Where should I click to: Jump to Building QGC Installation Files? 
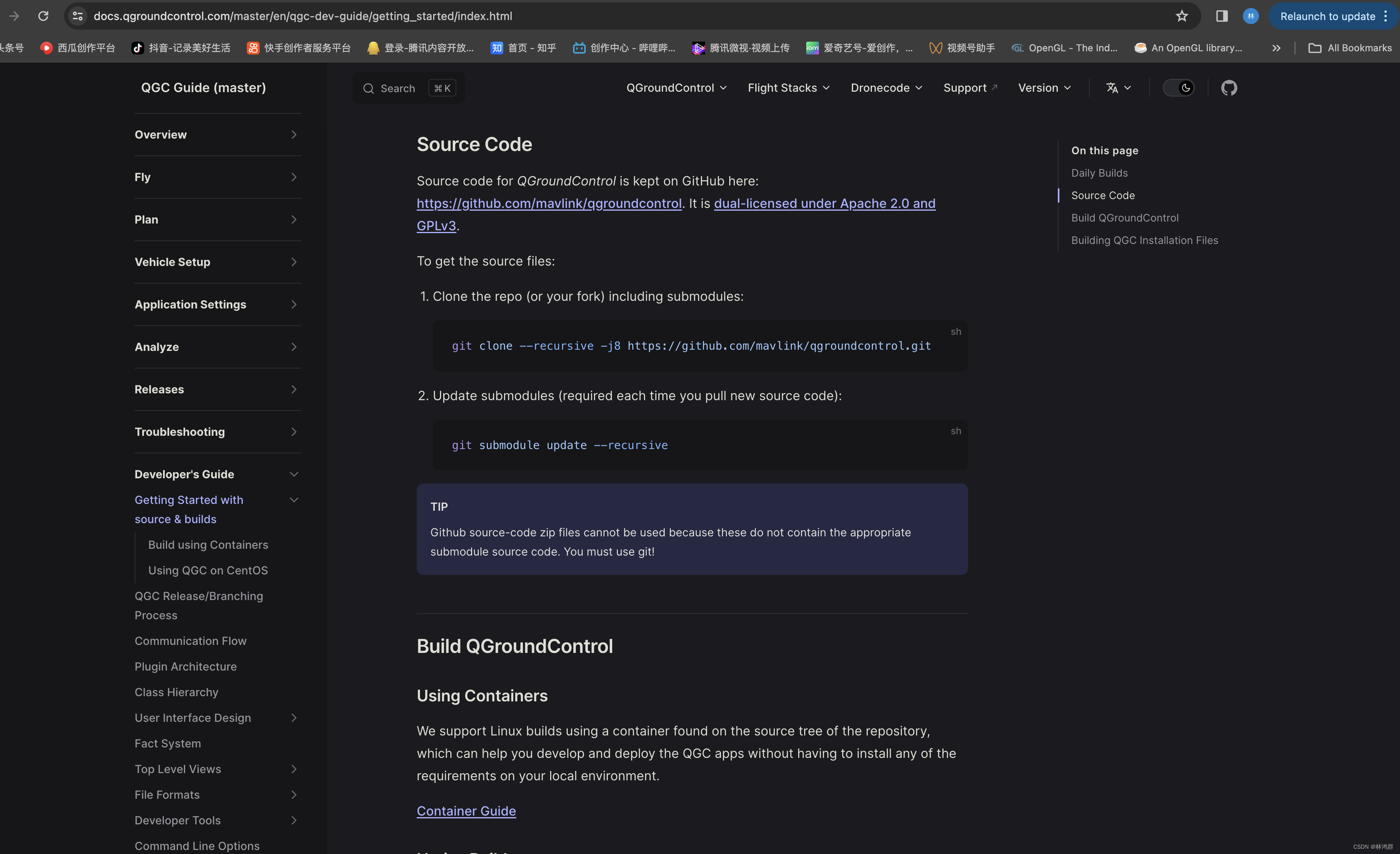coord(1144,240)
